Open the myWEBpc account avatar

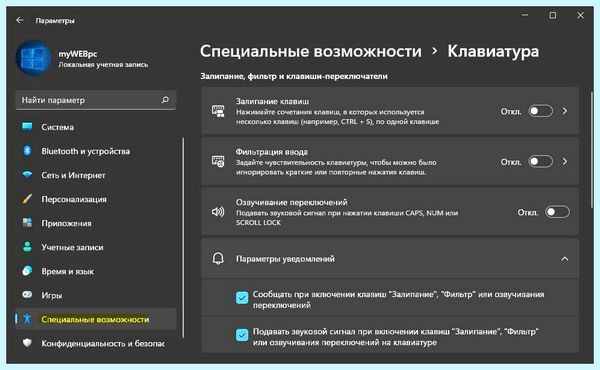pyautogui.click(x=34, y=58)
